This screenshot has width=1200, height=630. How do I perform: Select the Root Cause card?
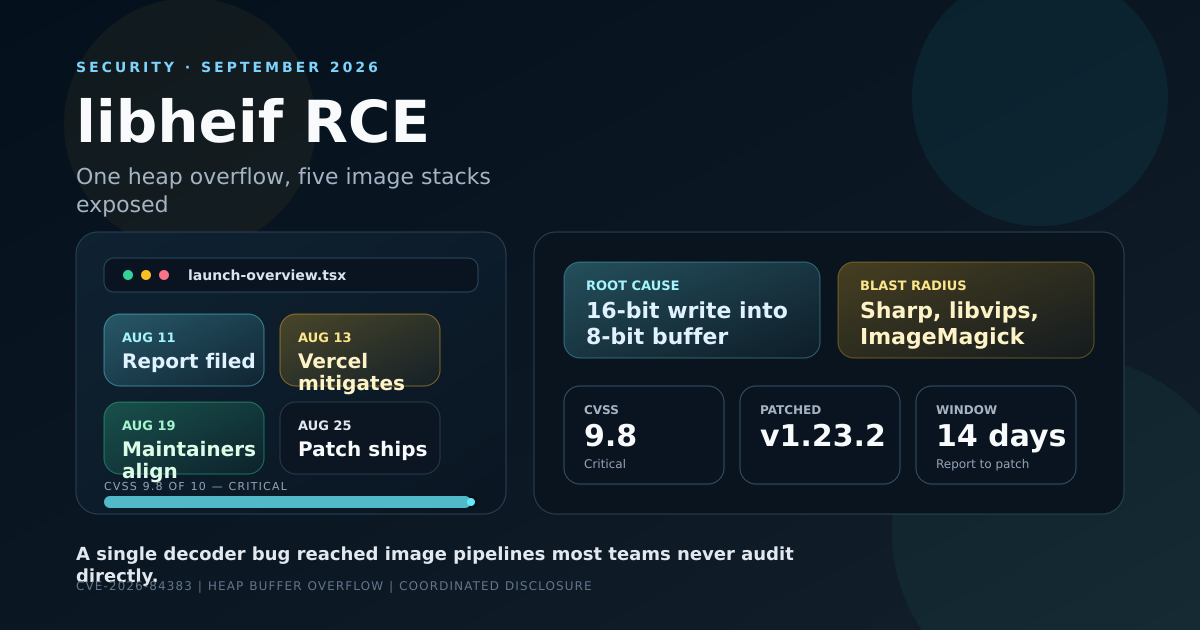point(692,310)
